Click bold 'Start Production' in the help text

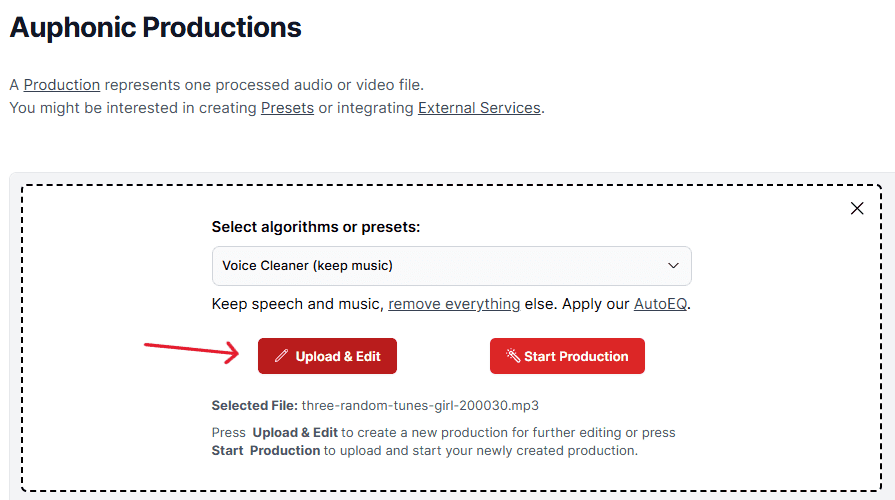(266, 451)
